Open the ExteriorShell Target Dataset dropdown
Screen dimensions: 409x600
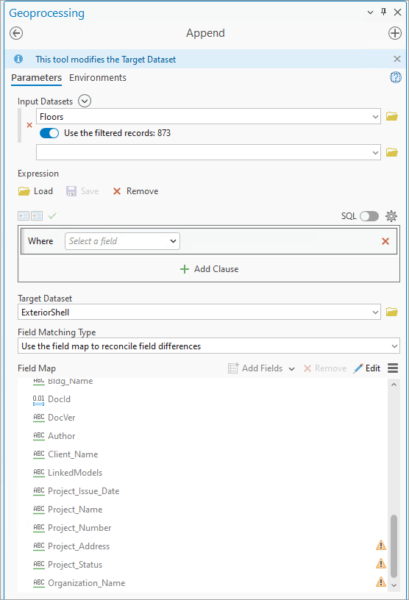199,312
